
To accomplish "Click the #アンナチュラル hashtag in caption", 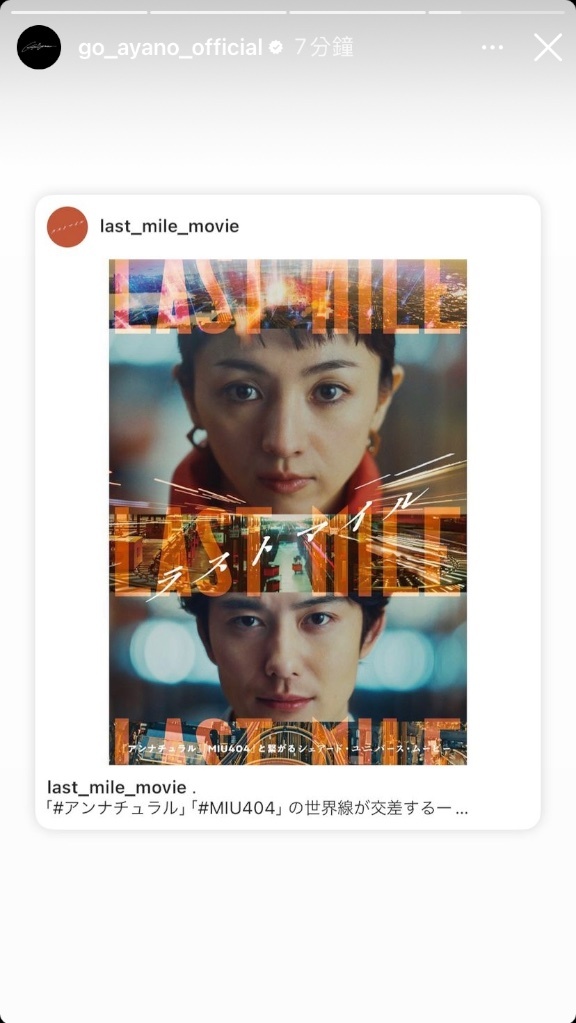I will pos(110,809).
